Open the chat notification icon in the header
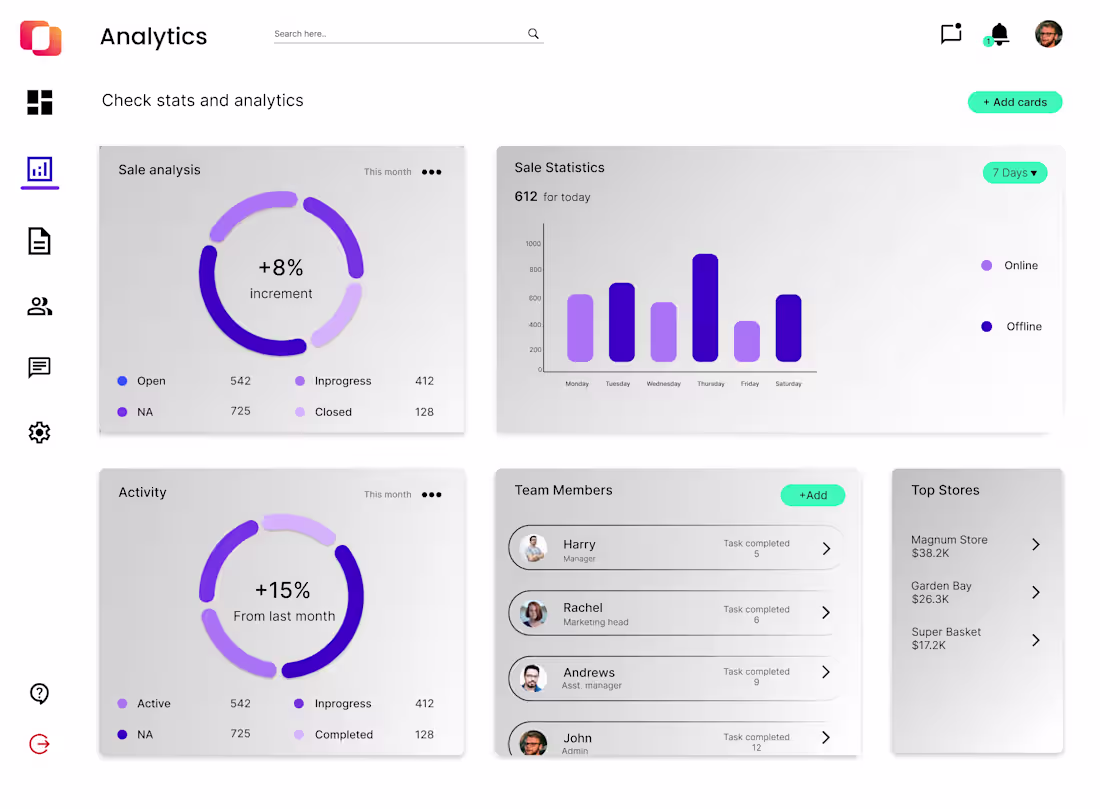The height and width of the screenshot is (809, 1100). 950,33
